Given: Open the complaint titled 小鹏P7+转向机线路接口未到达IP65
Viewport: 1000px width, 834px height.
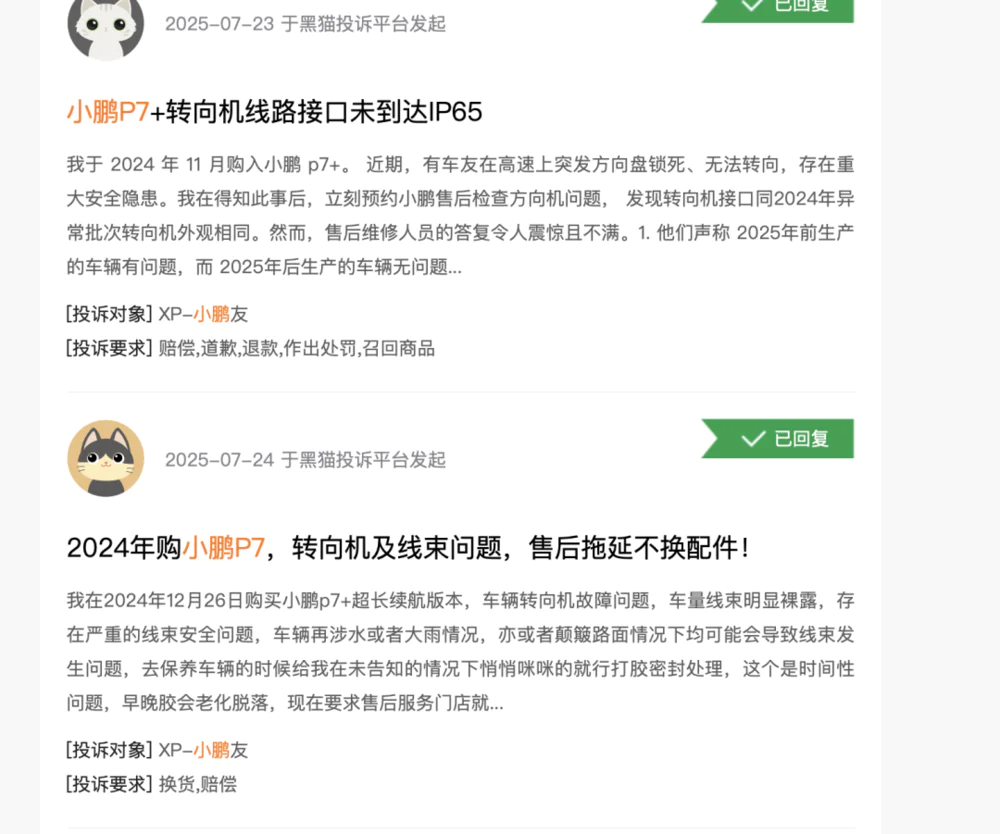Looking at the screenshot, I should pos(275,112).
